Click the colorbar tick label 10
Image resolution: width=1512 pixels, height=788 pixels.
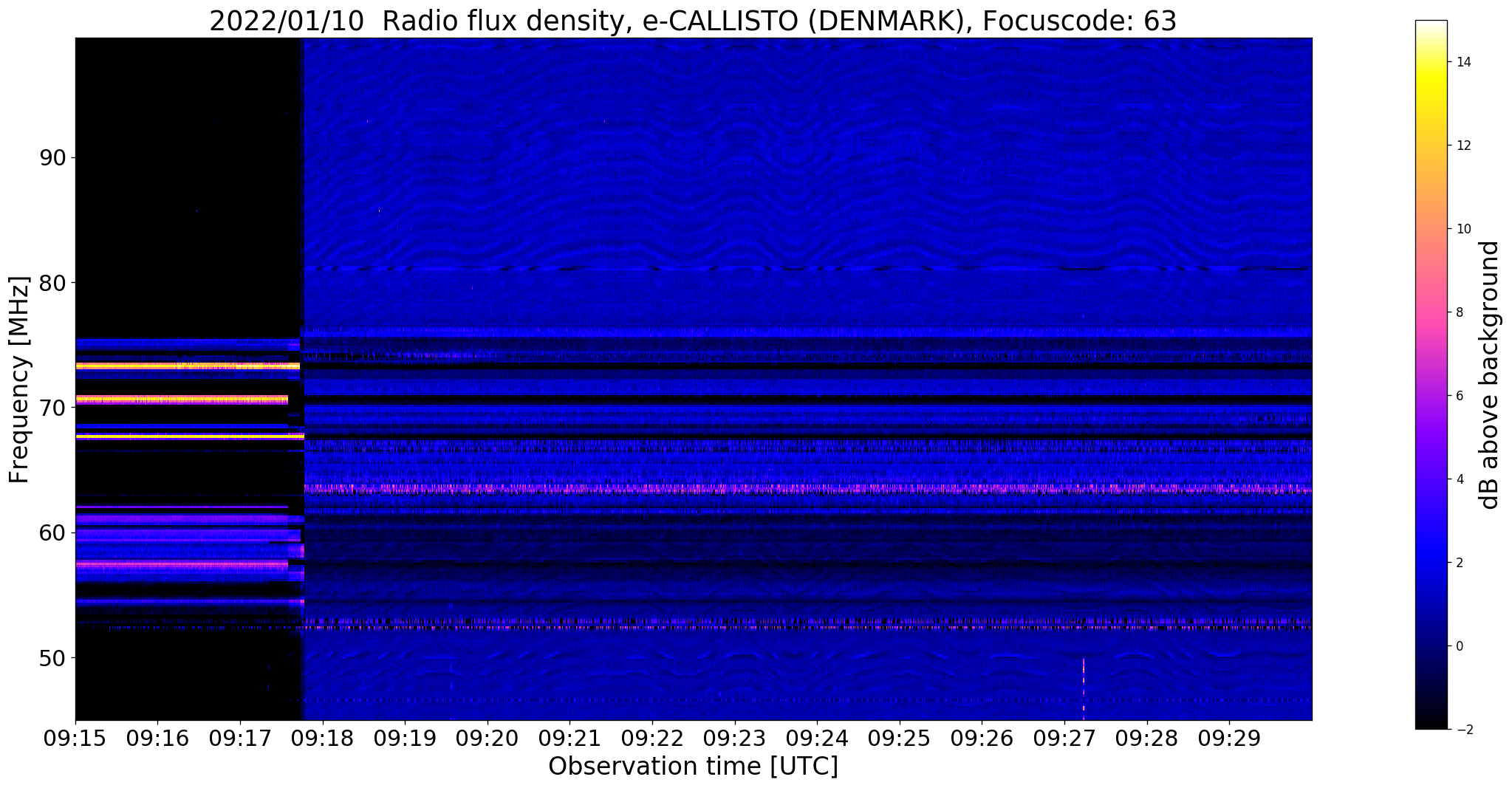[x=1462, y=229]
